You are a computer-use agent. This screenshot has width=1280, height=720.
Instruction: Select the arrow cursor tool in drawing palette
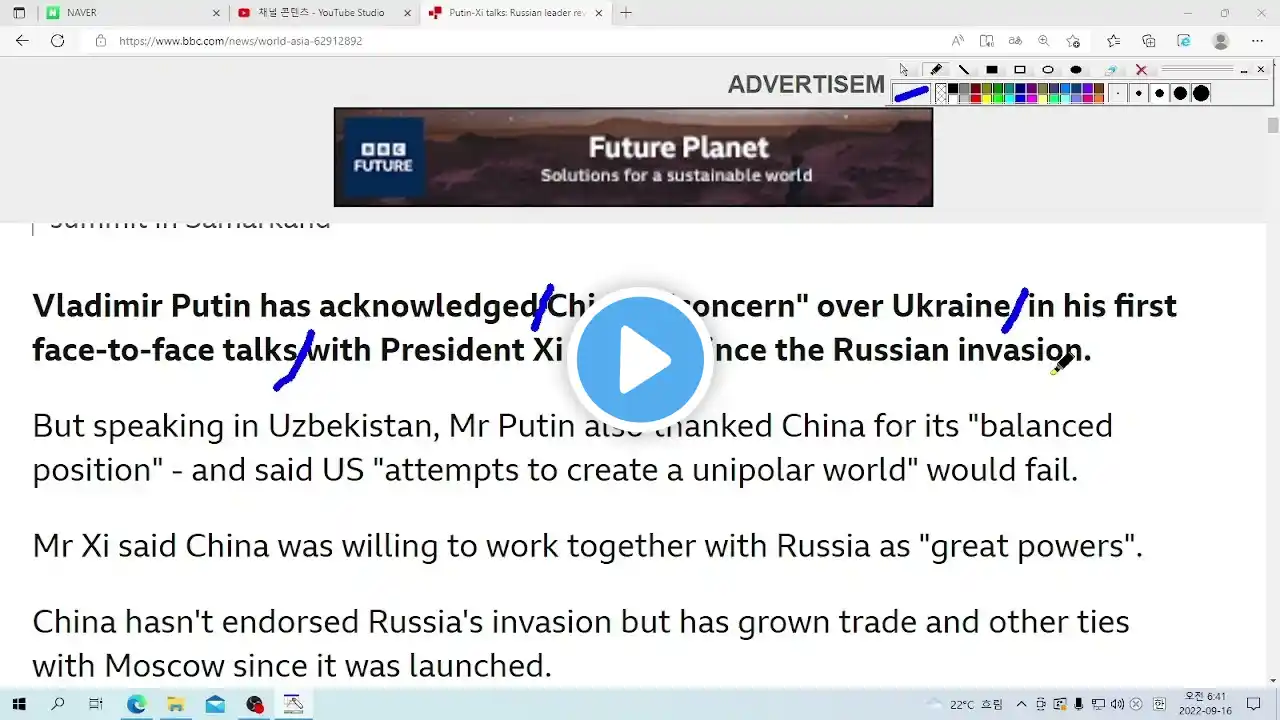tap(904, 70)
